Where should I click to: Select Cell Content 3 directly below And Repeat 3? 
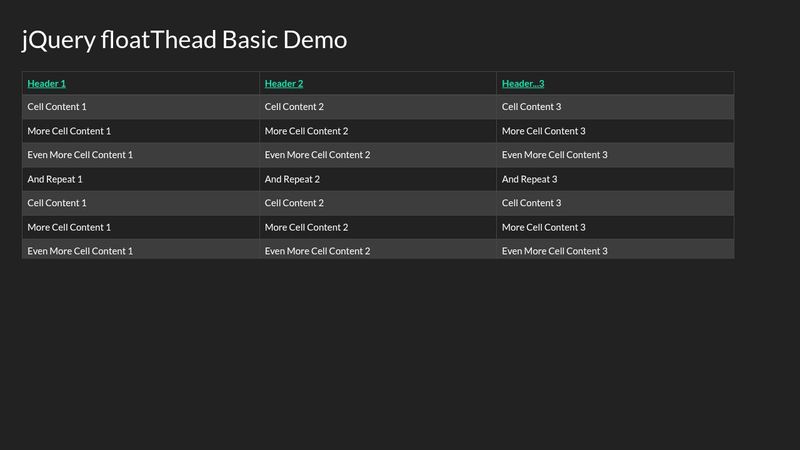point(531,203)
